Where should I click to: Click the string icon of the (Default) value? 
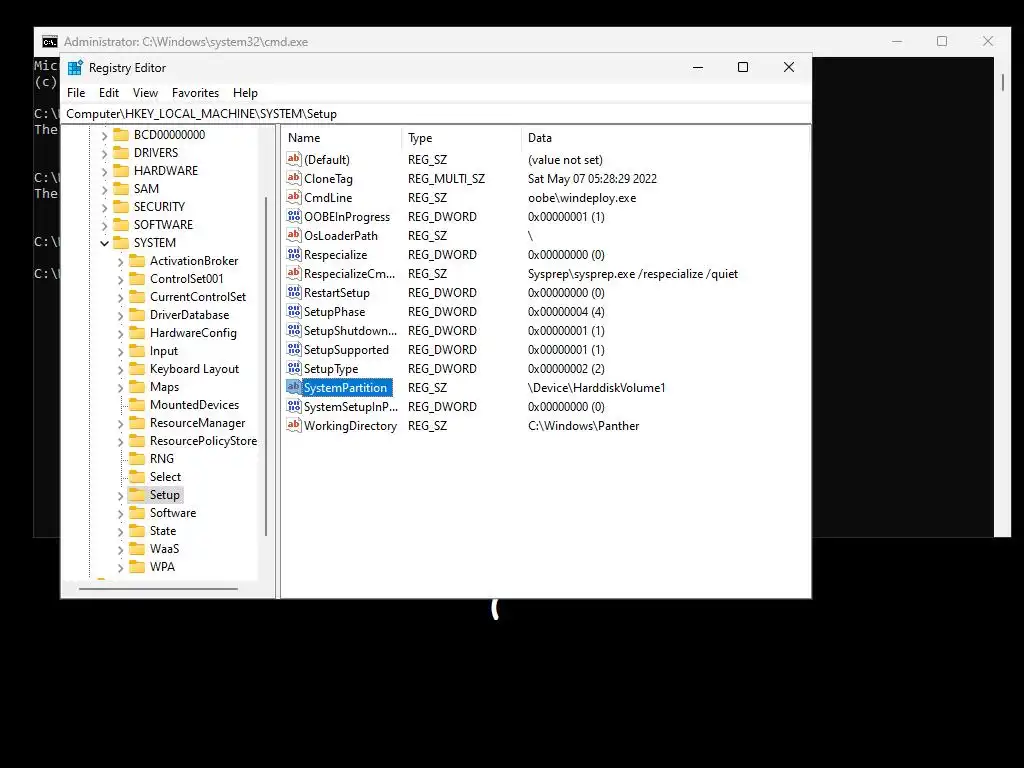click(294, 159)
